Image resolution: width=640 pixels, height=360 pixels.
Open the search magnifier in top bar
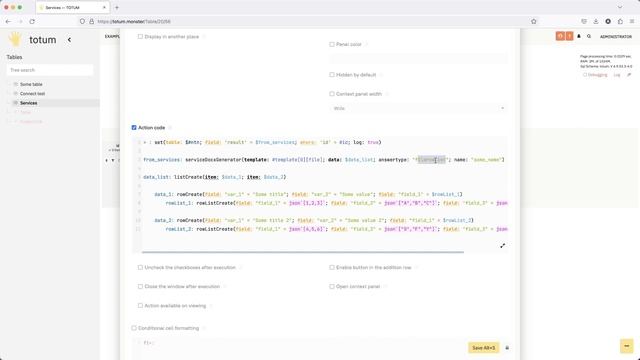pyautogui.click(x=589, y=36)
